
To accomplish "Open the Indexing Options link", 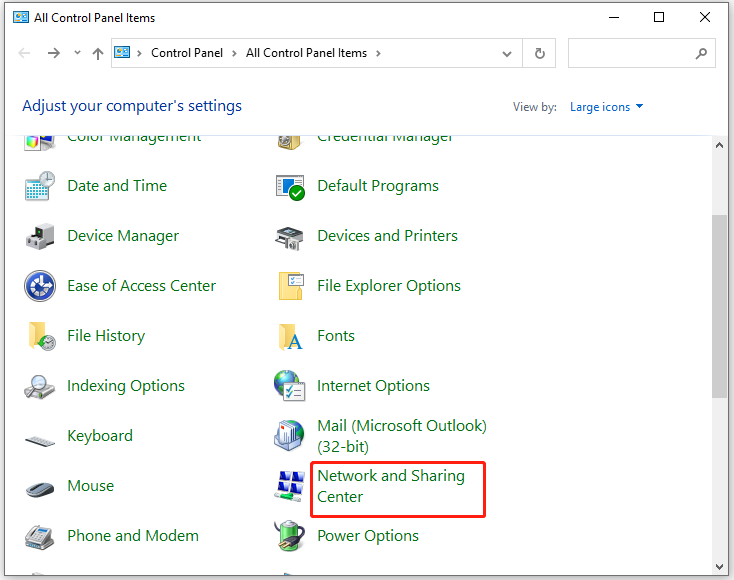I will coord(126,386).
